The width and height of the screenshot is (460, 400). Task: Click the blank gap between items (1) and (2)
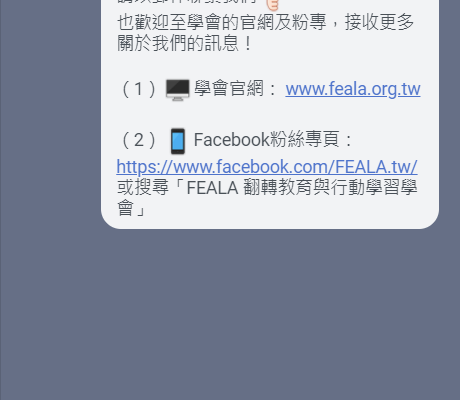269,114
